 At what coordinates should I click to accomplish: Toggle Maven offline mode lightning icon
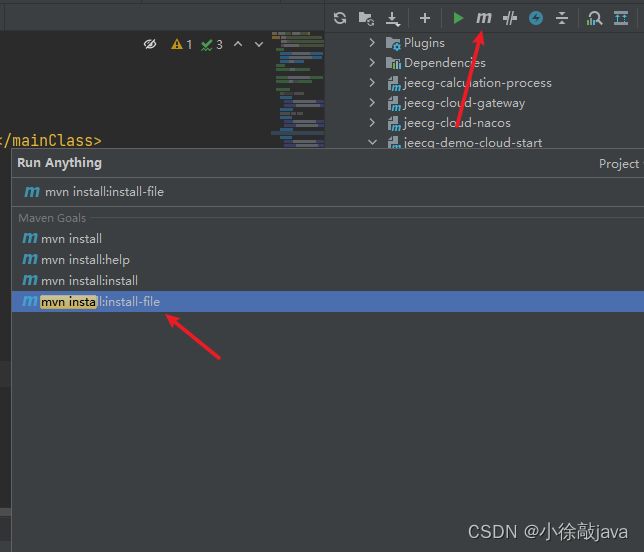(536, 18)
